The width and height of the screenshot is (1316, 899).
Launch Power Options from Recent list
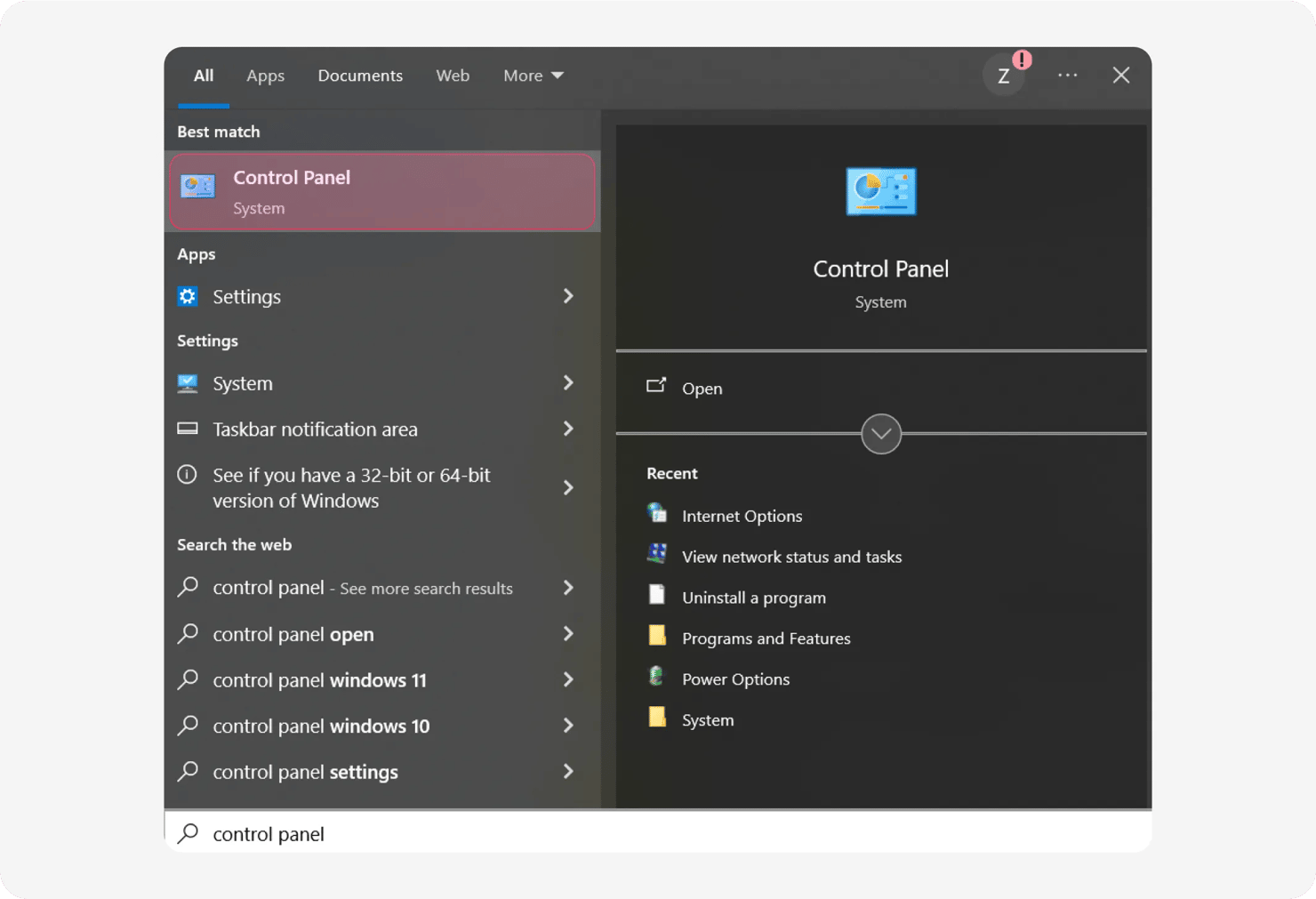click(734, 679)
